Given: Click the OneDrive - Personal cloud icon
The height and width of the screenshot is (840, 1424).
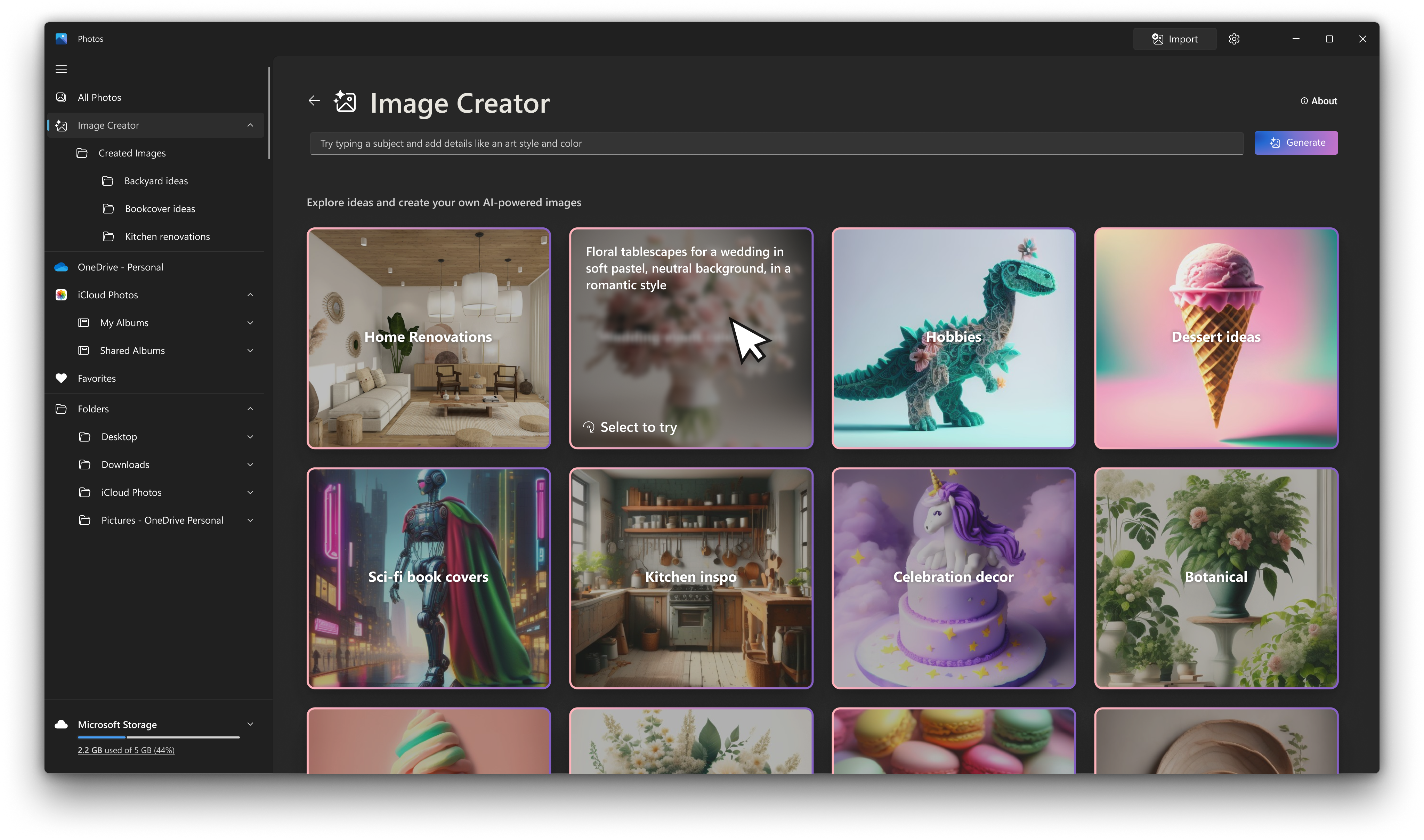Looking at the screenshot, I should (61, 267).
